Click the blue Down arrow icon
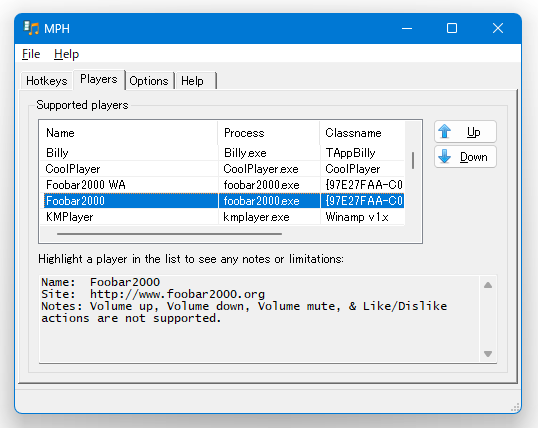Image resolution: width=538 pixels, height=428 pixels. click(445, 157)
